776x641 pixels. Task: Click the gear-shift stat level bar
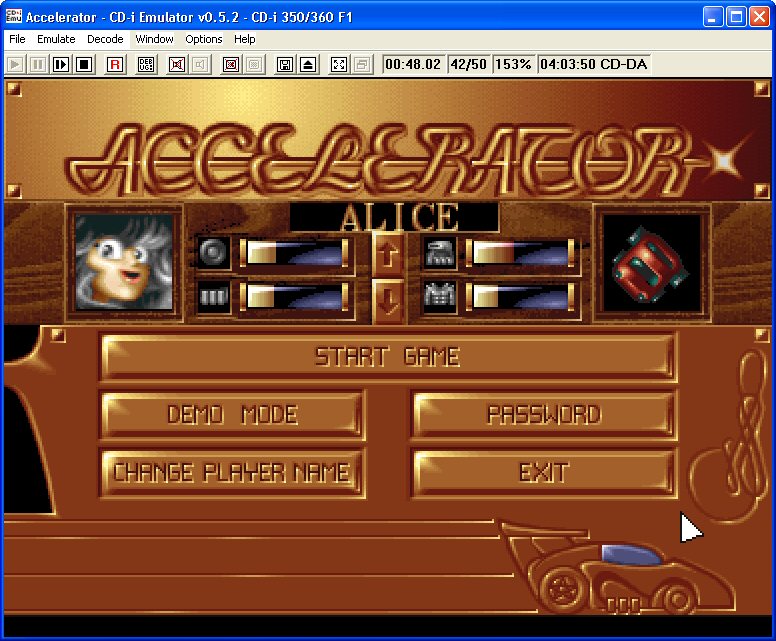(x=296, y=298)
